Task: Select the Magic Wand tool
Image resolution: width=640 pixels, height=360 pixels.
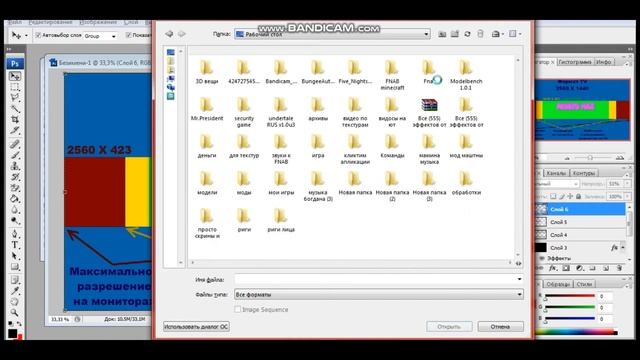Action: [x=15, y=109]
